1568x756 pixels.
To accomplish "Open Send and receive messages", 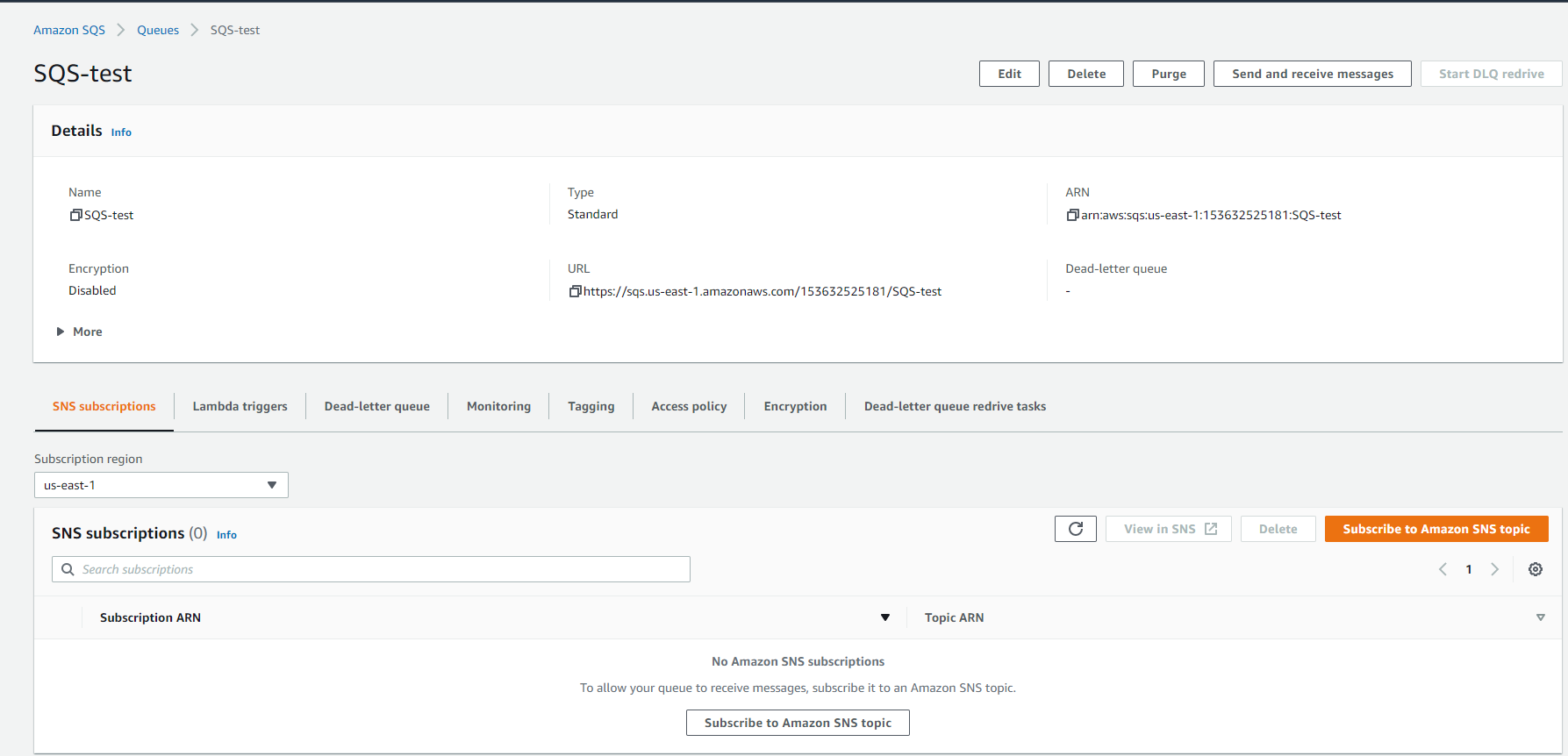I will tap(1313, 74).
